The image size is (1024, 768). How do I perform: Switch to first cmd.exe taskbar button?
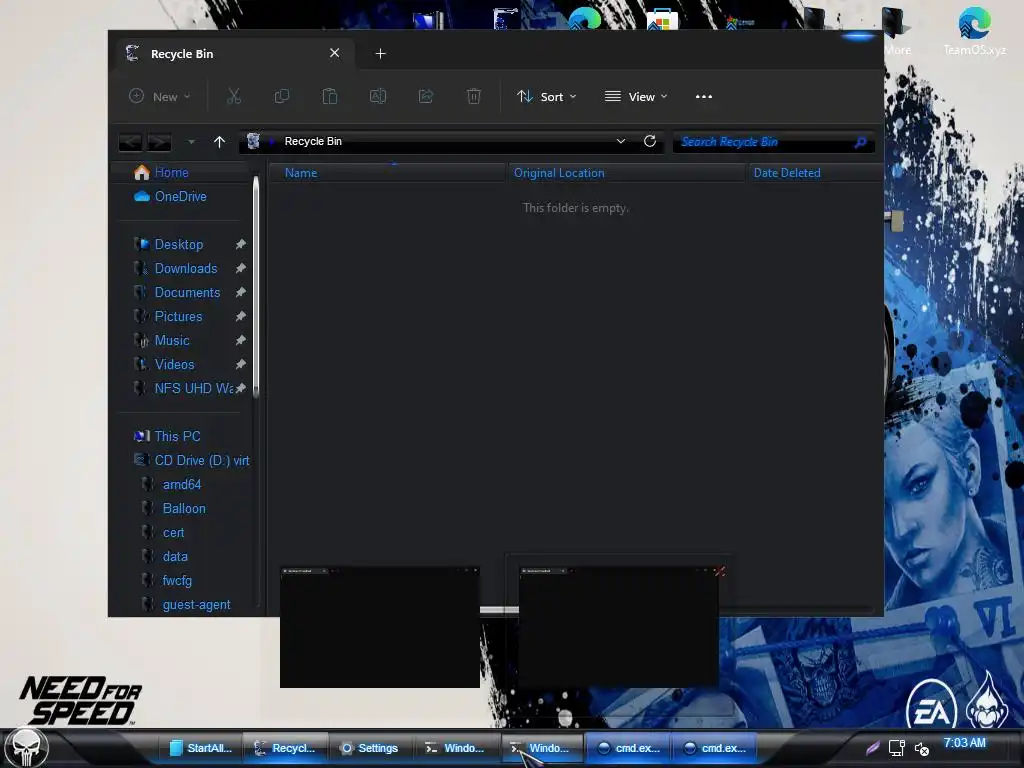pyautogui.click(x=630, y=748)
